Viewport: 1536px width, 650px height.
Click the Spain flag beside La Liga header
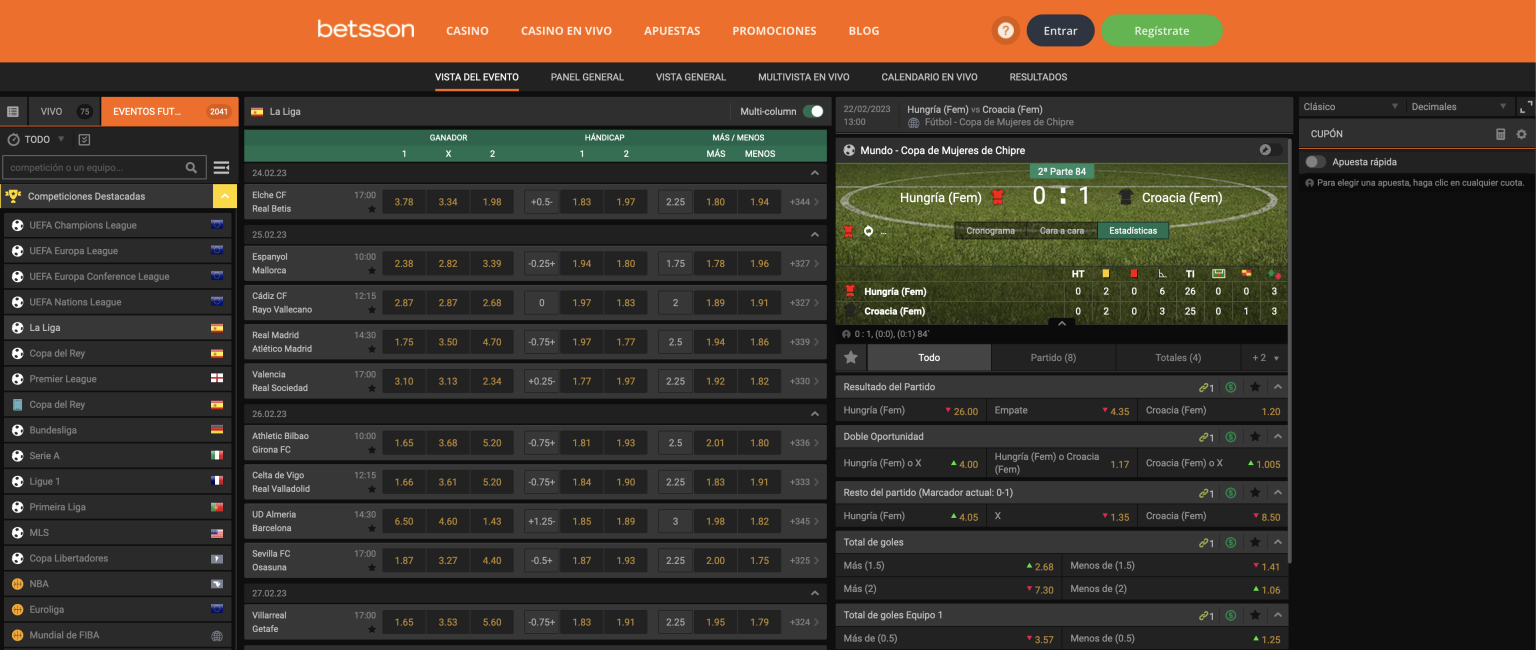click(257, 112)
